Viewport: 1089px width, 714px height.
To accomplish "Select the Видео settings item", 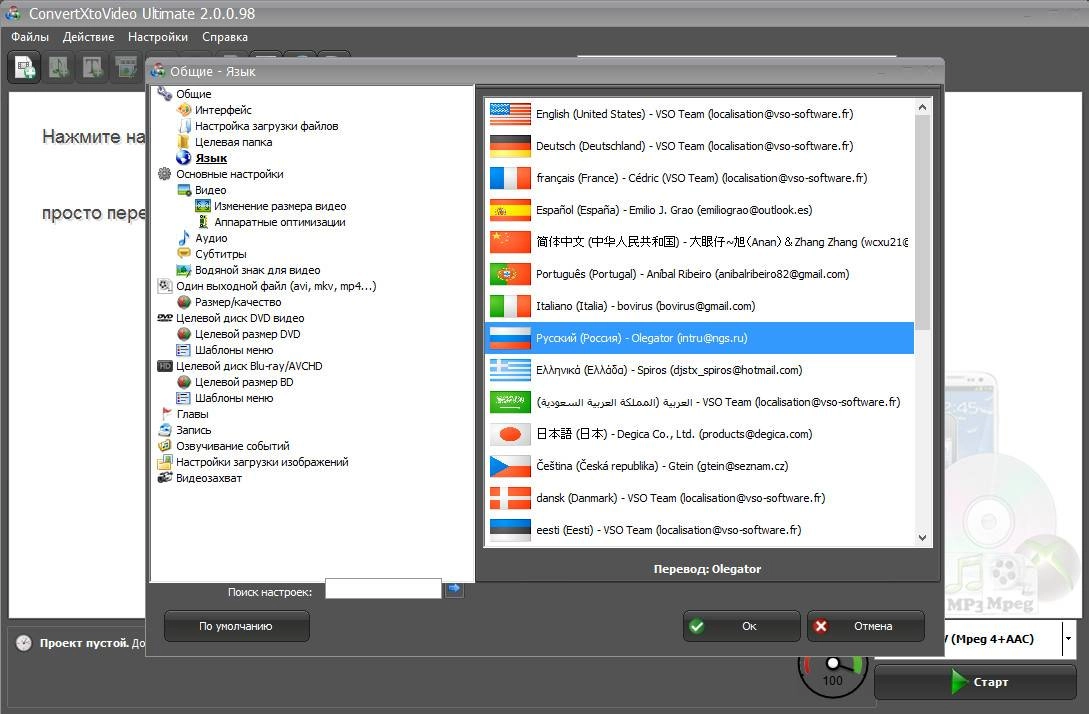I will pos(210,190).
